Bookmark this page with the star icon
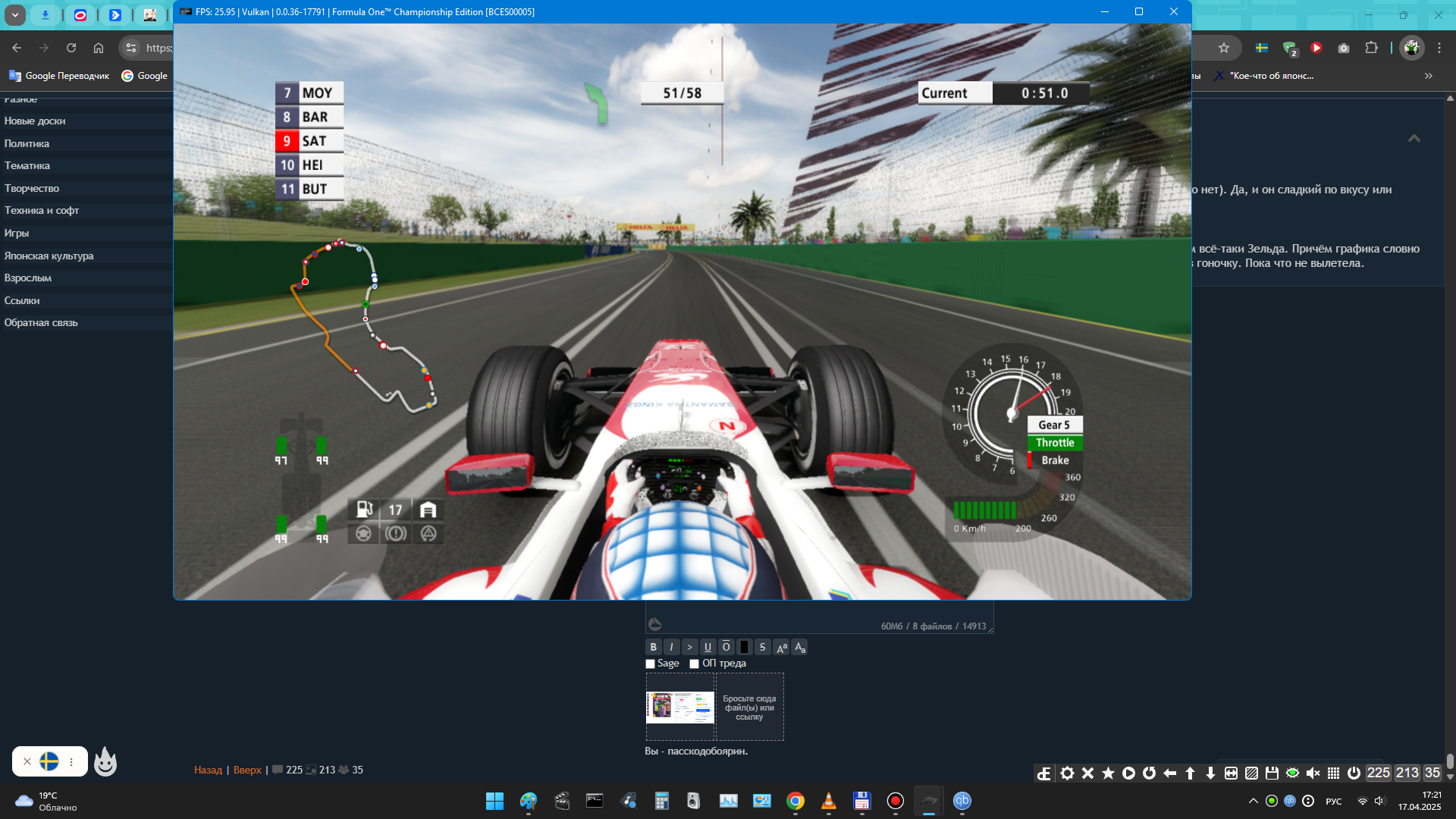Viewport: 1456px width, 819px height. [1224, 48]
